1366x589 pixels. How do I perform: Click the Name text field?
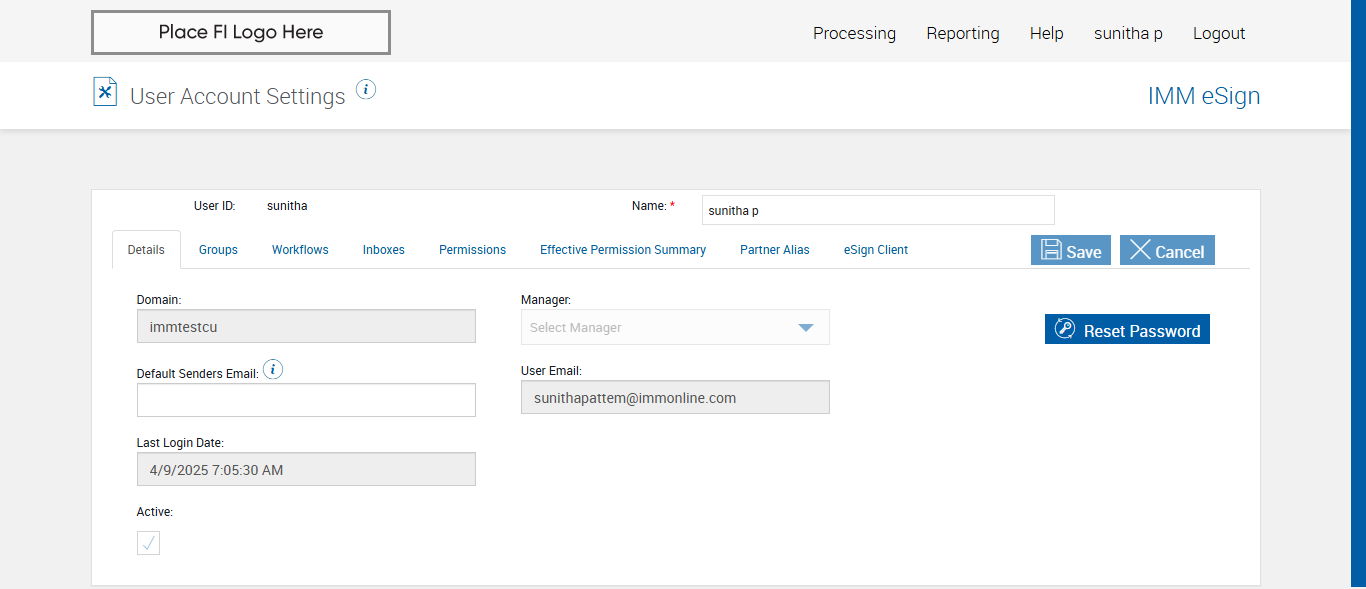click(878, 210)
